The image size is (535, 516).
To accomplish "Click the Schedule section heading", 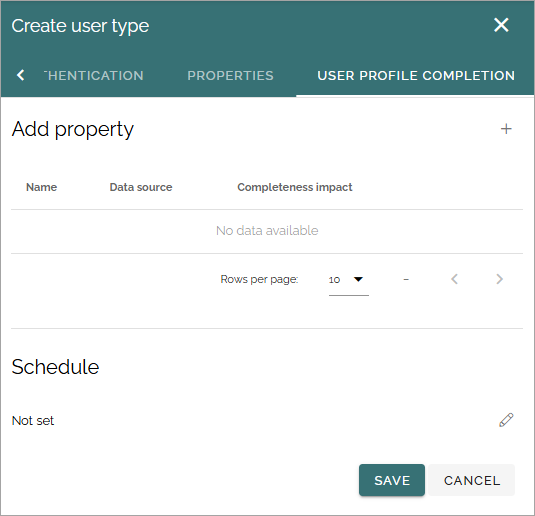I will tap(55, 367).
